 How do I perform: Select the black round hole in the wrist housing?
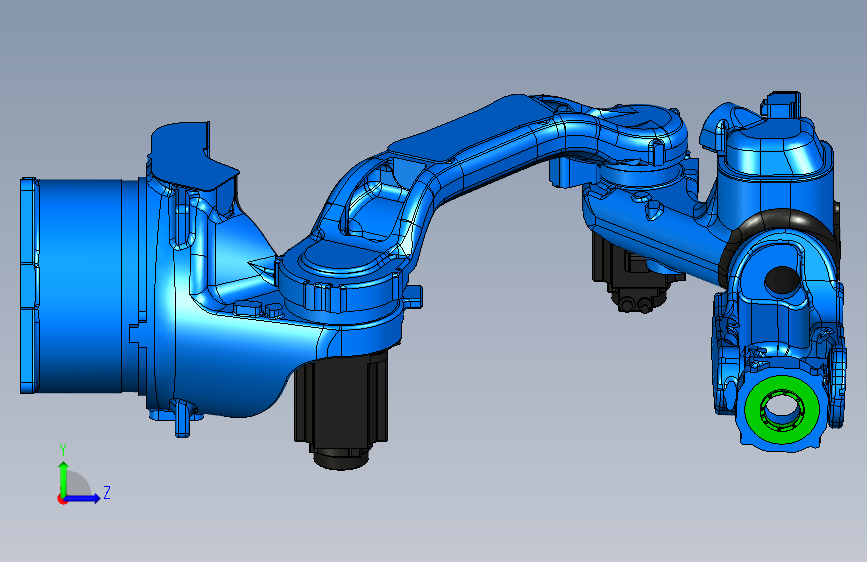point(782,280)
